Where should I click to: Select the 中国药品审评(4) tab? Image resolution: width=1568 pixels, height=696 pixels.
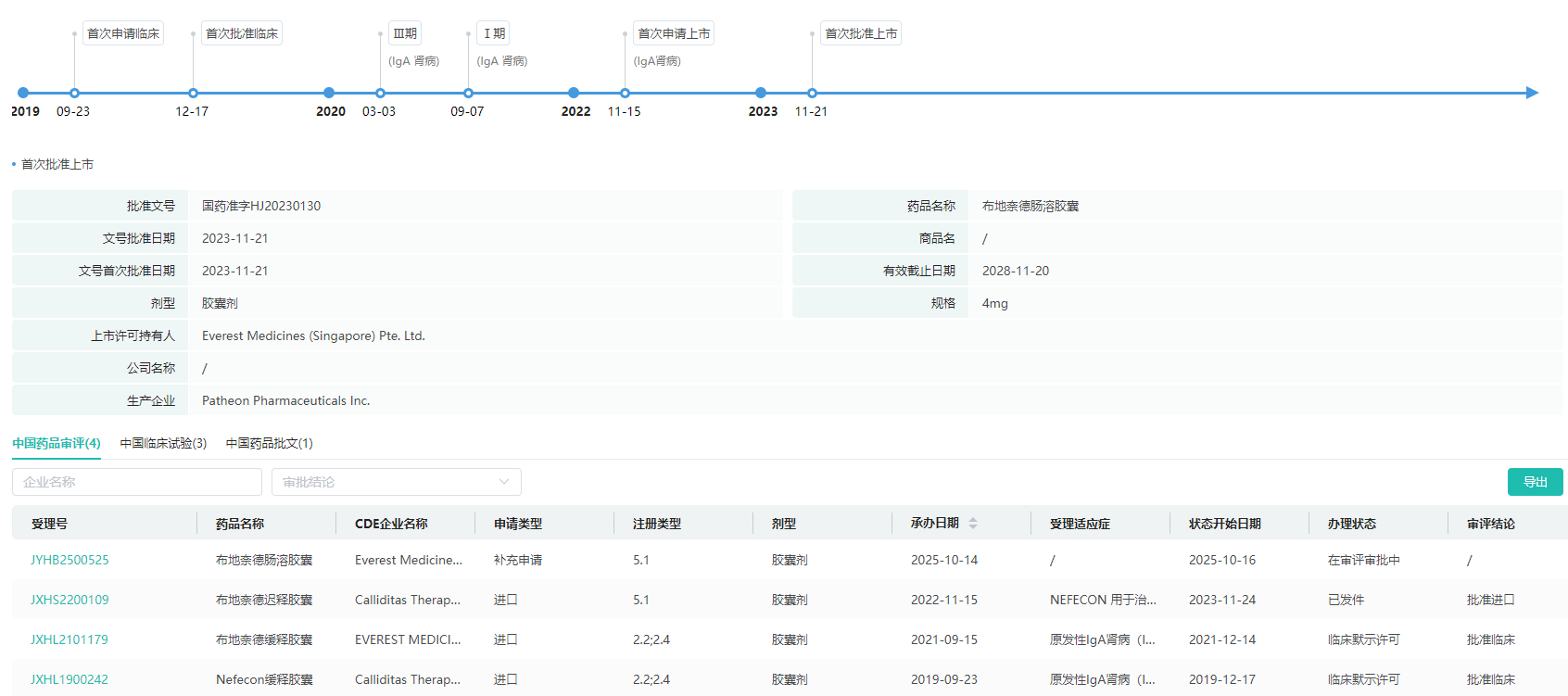pos(57,443)
